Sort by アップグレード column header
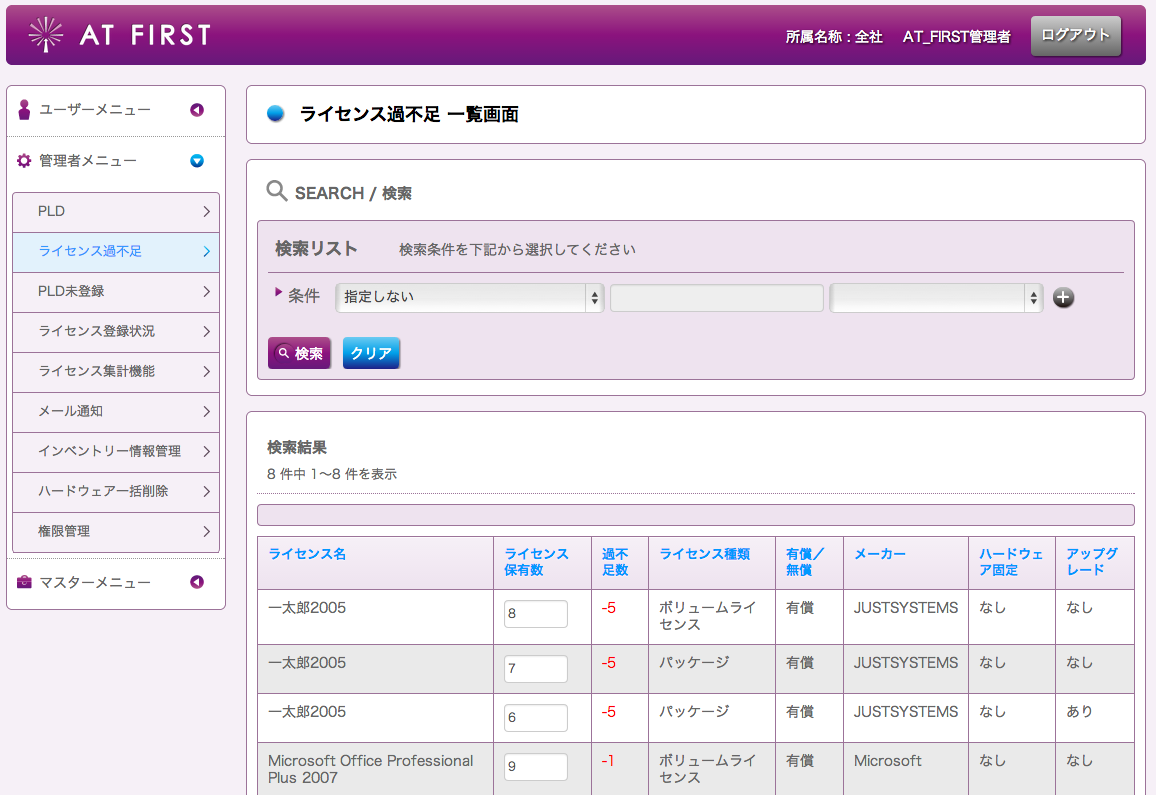 coord(1092,562)
